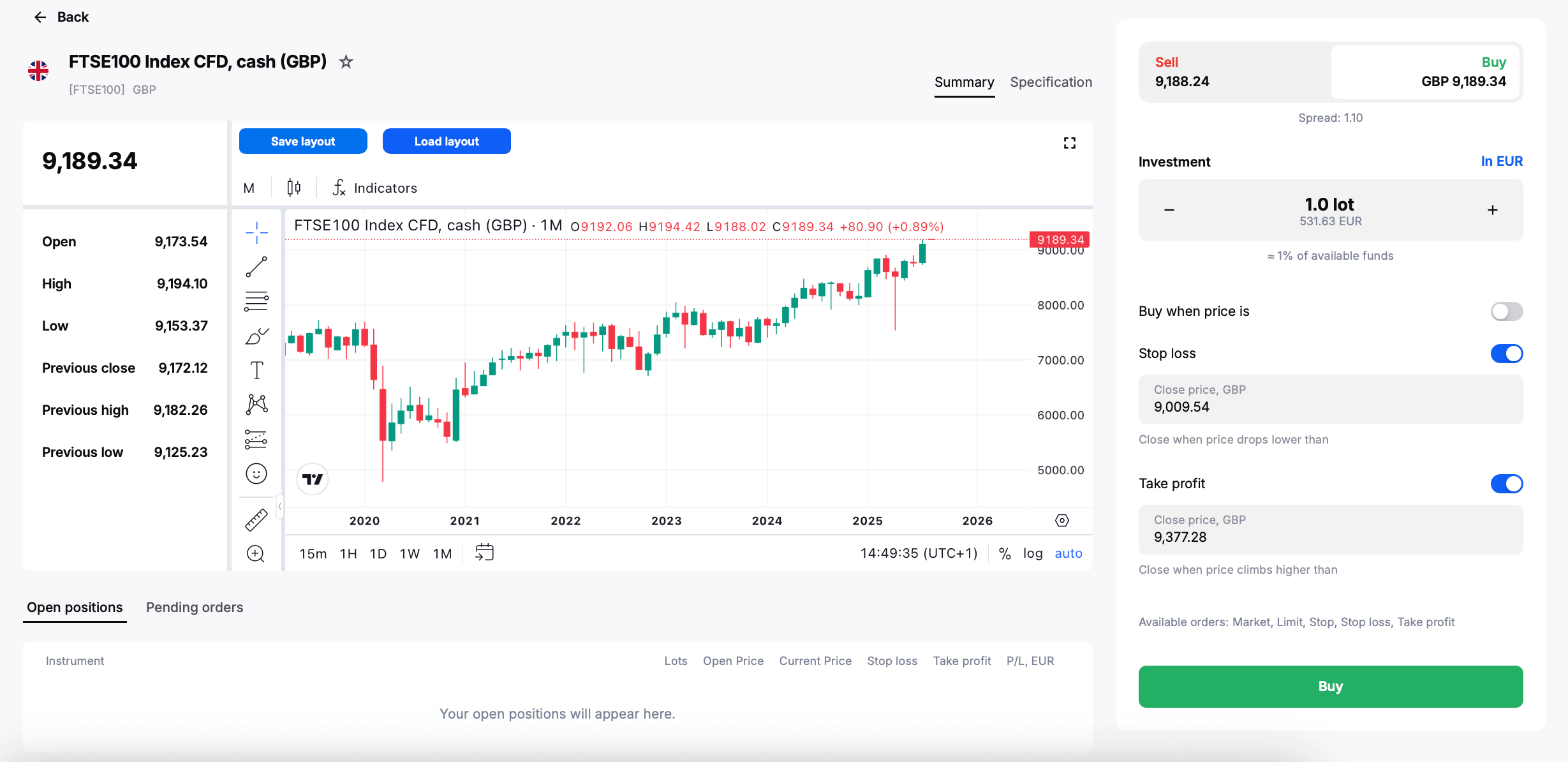Click the Instrument column header
Image resolution: width=1568 pixels, height=762 pixels.
pyautogui.click(x=75, y=661)
